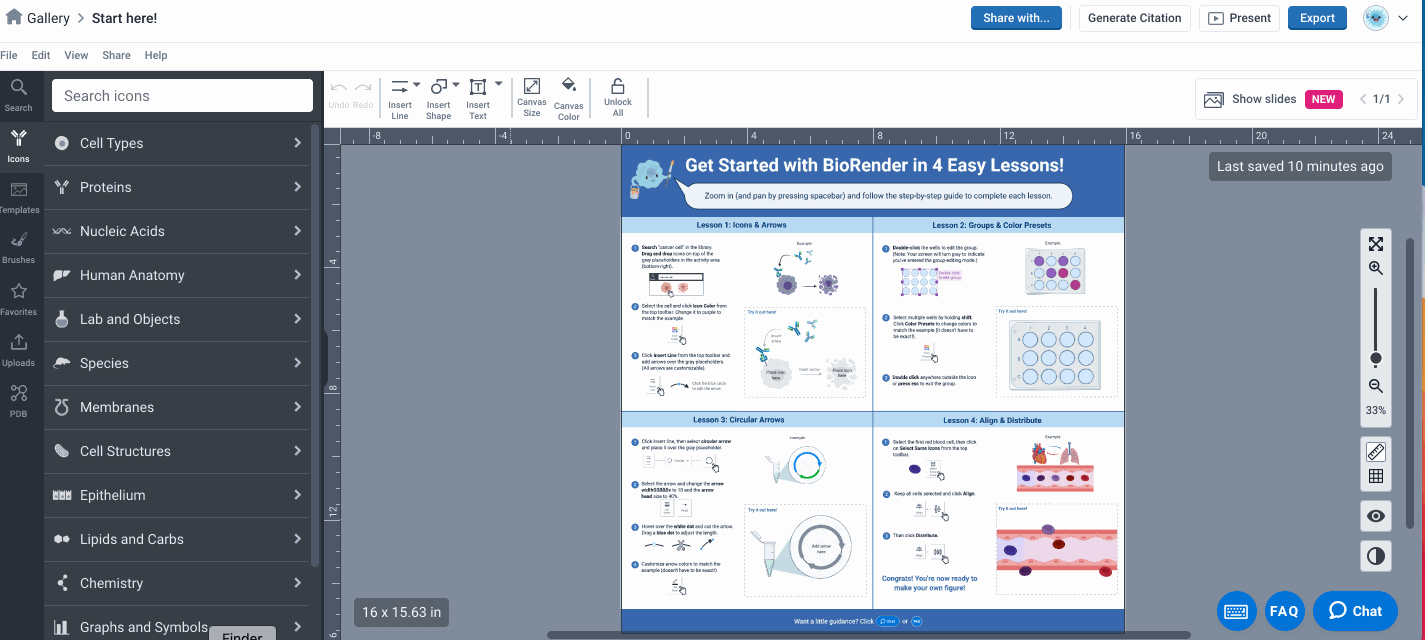This screenshot has width=1425, height=640.
Task: Toggle the eye preview visibility
Action: (1376, 516)
